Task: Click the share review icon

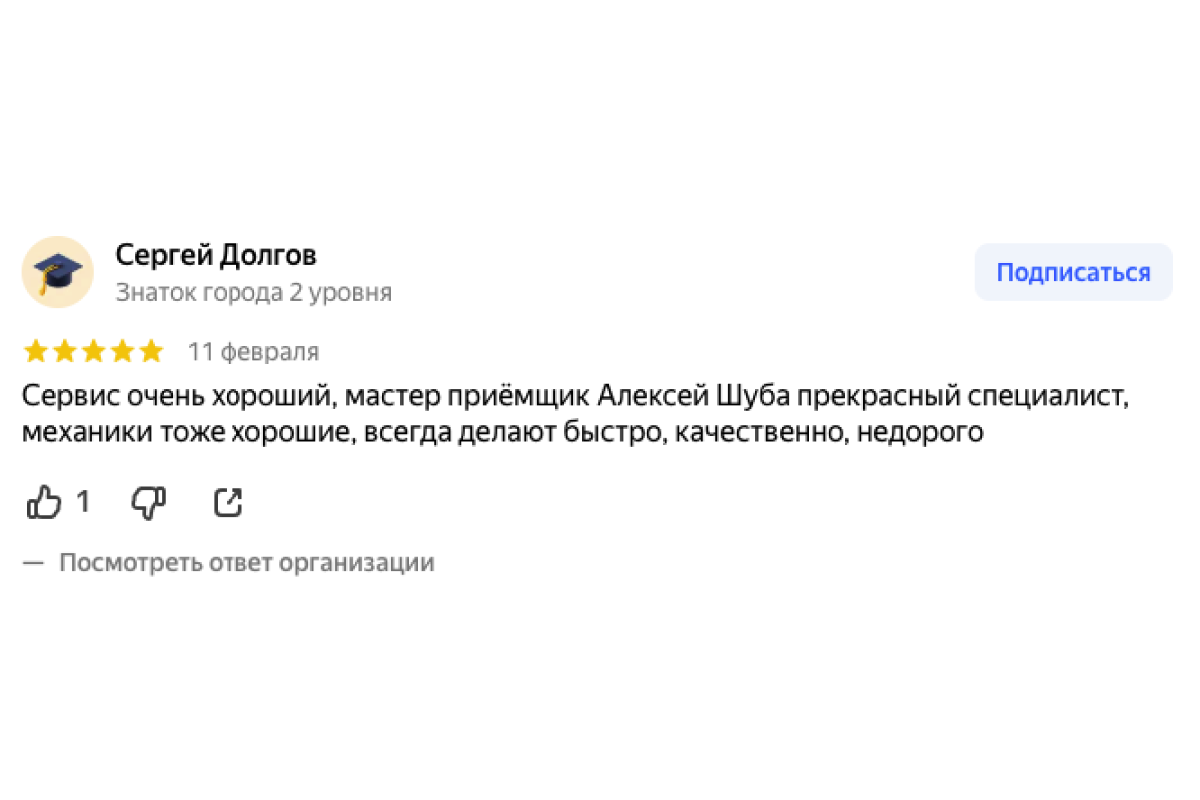Action: pyautogui.click(x=228, y=502)
